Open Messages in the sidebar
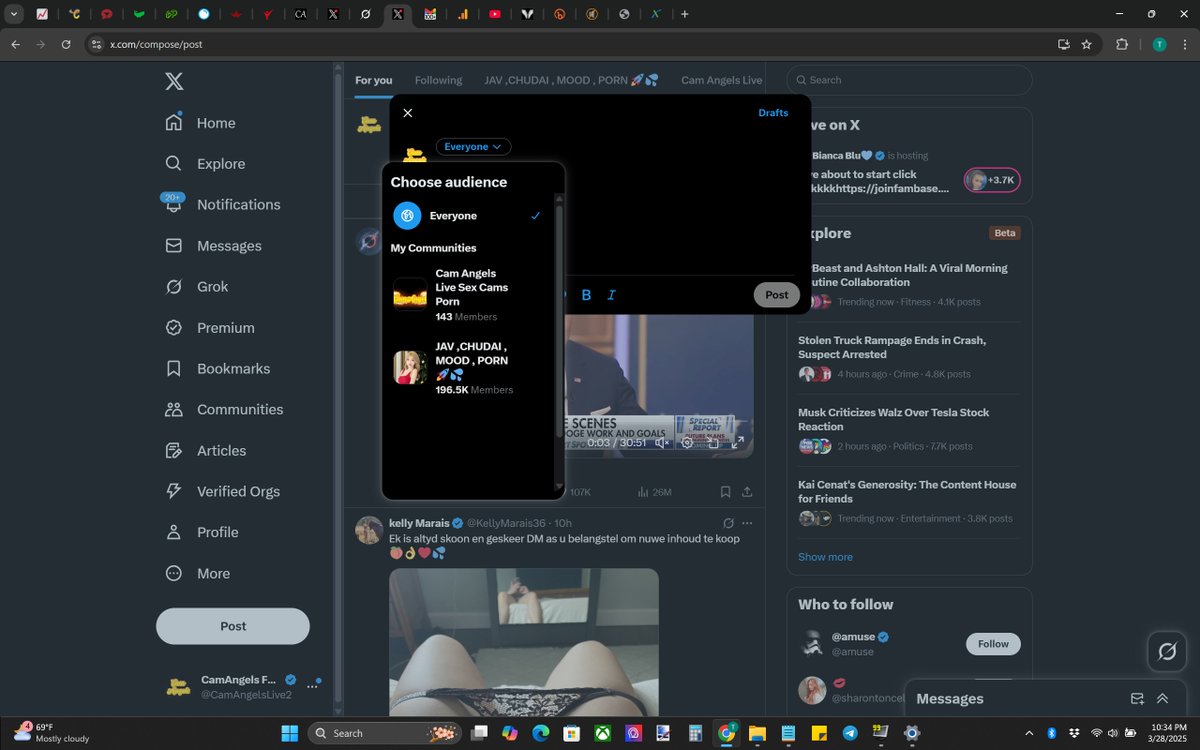The width and height of the screenshot is (1200, 750). click(x=213, y=246)
